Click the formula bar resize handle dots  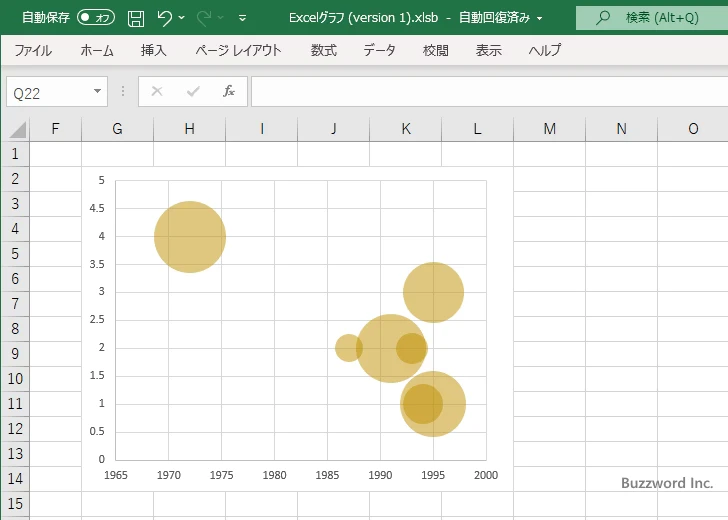tap(123, 91)
